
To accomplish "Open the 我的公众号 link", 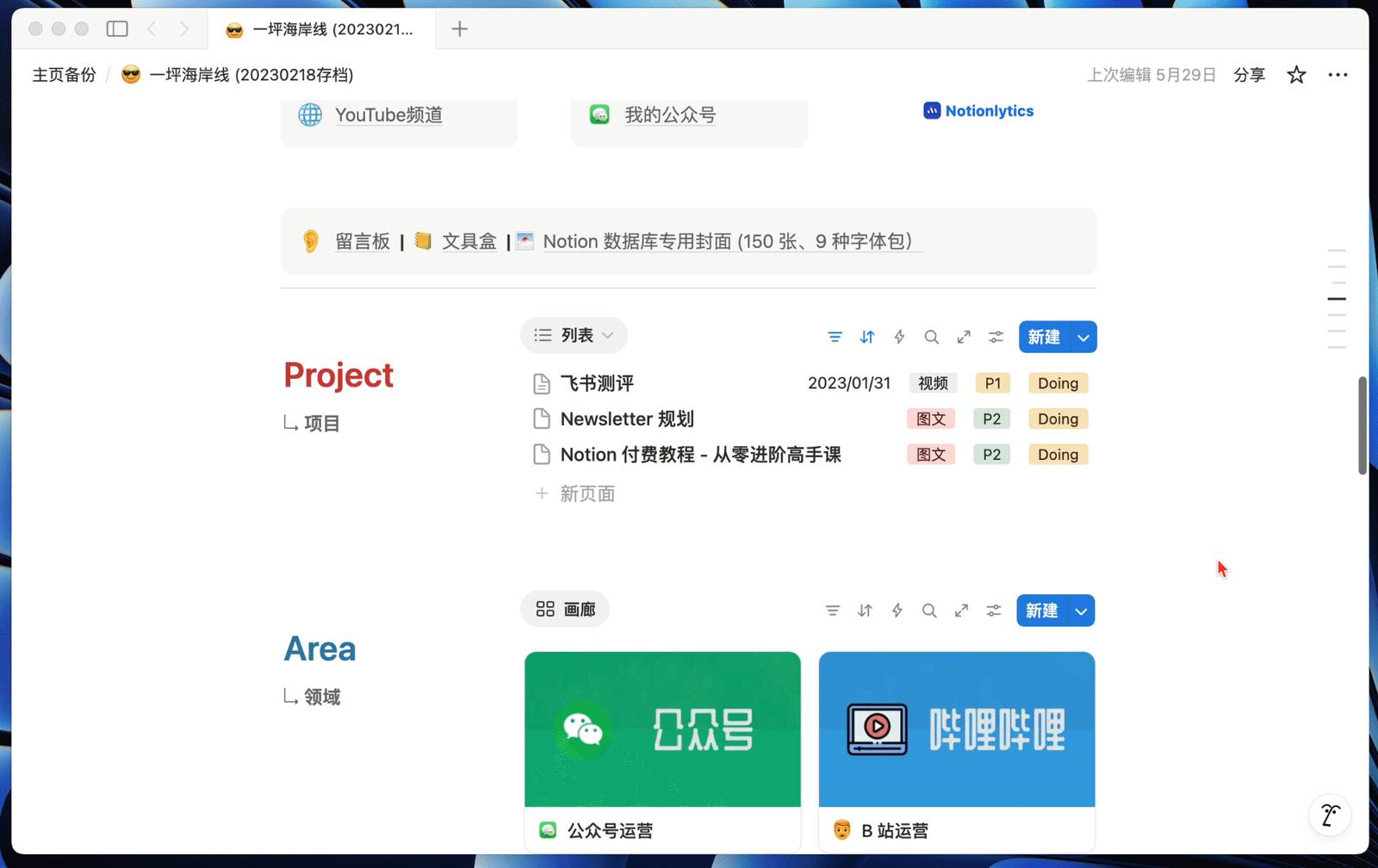I will 670,115.
